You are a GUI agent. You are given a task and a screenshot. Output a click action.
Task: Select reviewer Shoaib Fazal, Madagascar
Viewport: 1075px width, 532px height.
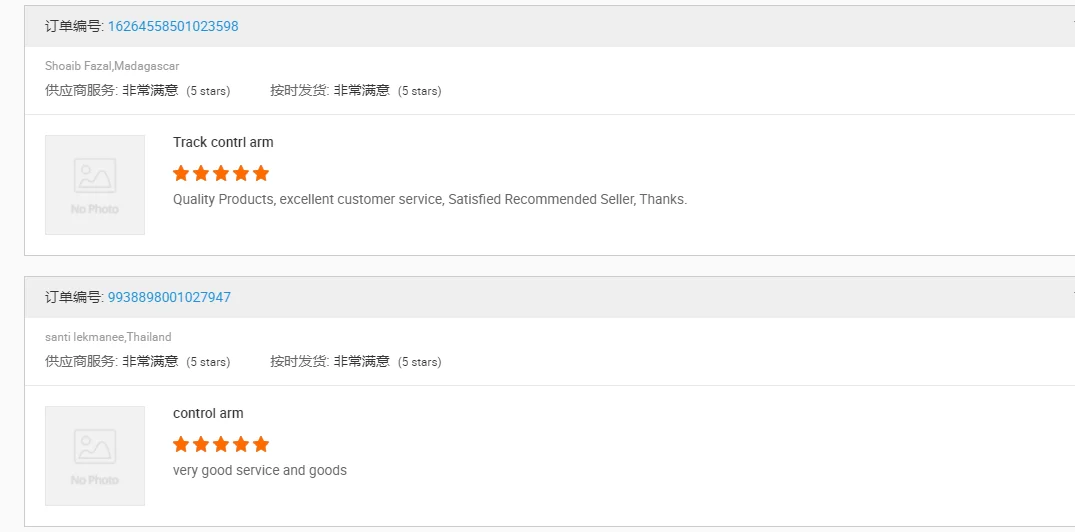click(x=112, y=66)
